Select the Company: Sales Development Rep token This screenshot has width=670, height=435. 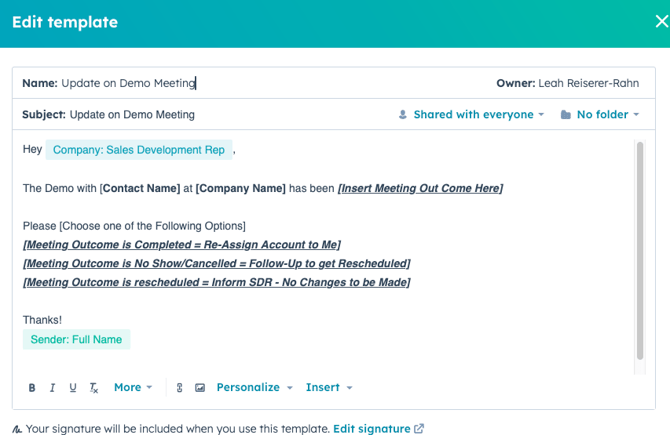coord(139,150)
